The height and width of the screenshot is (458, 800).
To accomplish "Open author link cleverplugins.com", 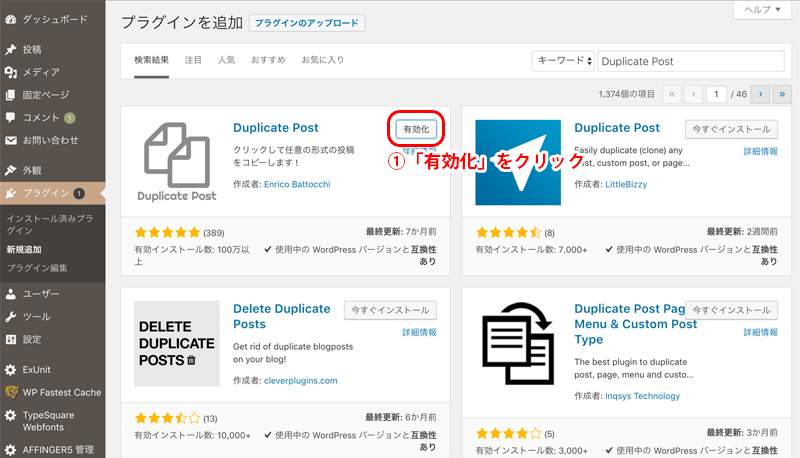I will [x=301, y=380].
